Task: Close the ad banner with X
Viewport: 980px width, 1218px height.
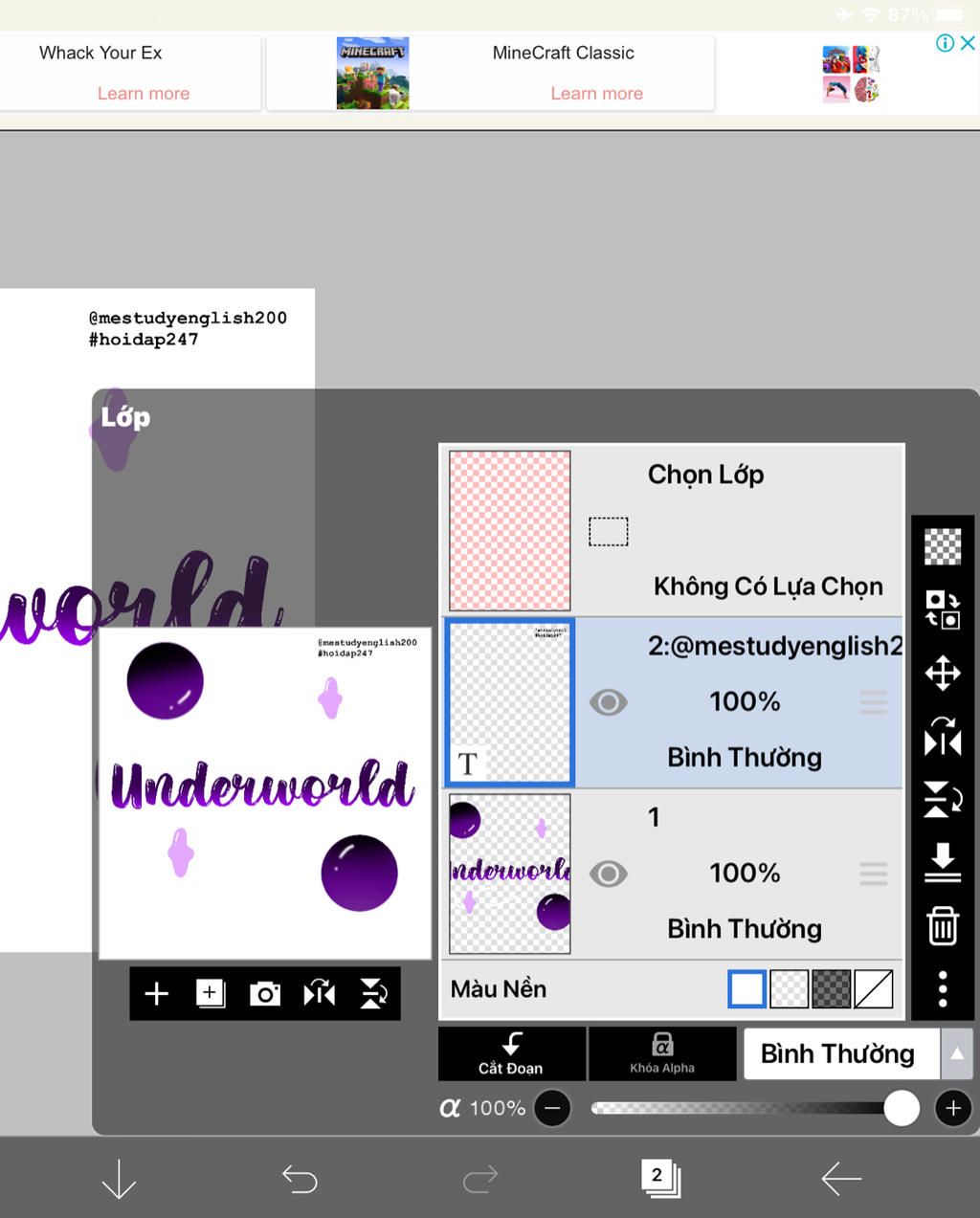Action: click(x=968, y=43)
